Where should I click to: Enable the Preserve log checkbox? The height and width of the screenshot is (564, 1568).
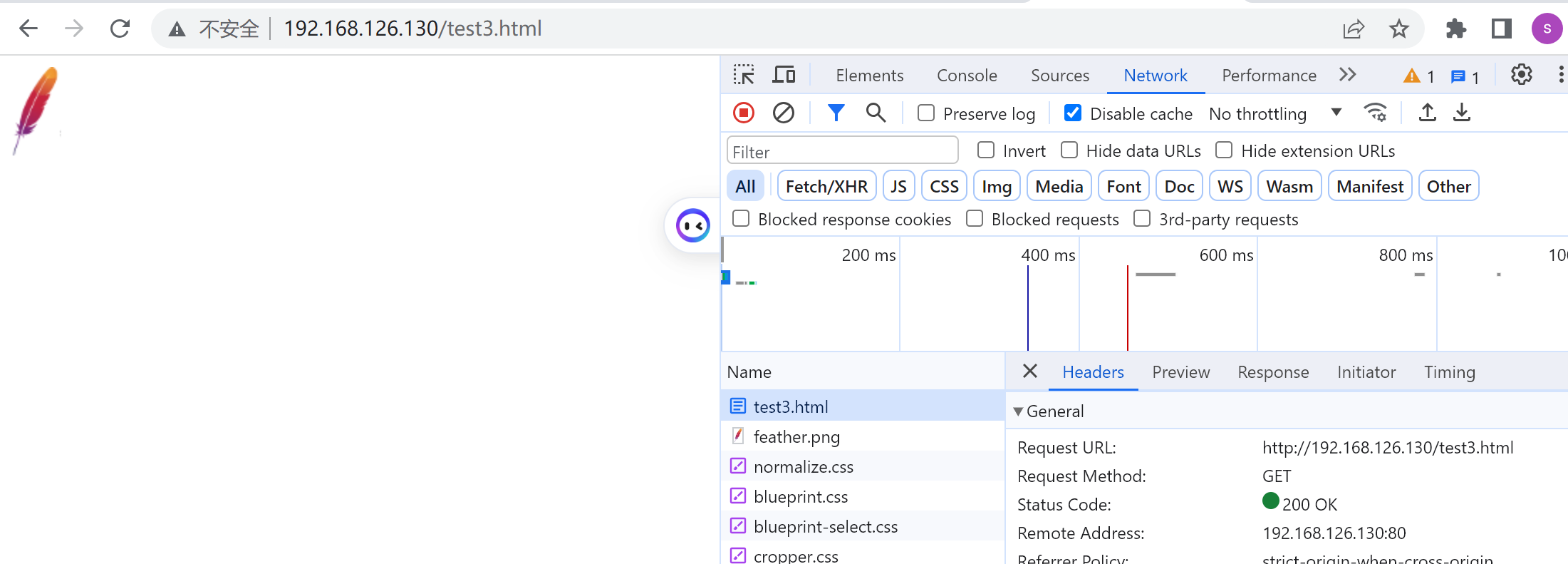(x=926, y=113)
